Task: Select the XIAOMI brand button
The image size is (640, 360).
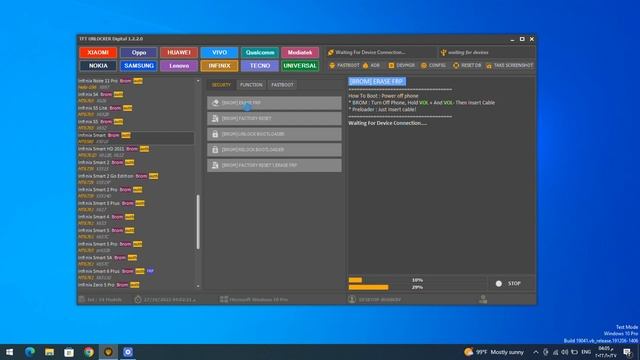Action: point(98,53)
